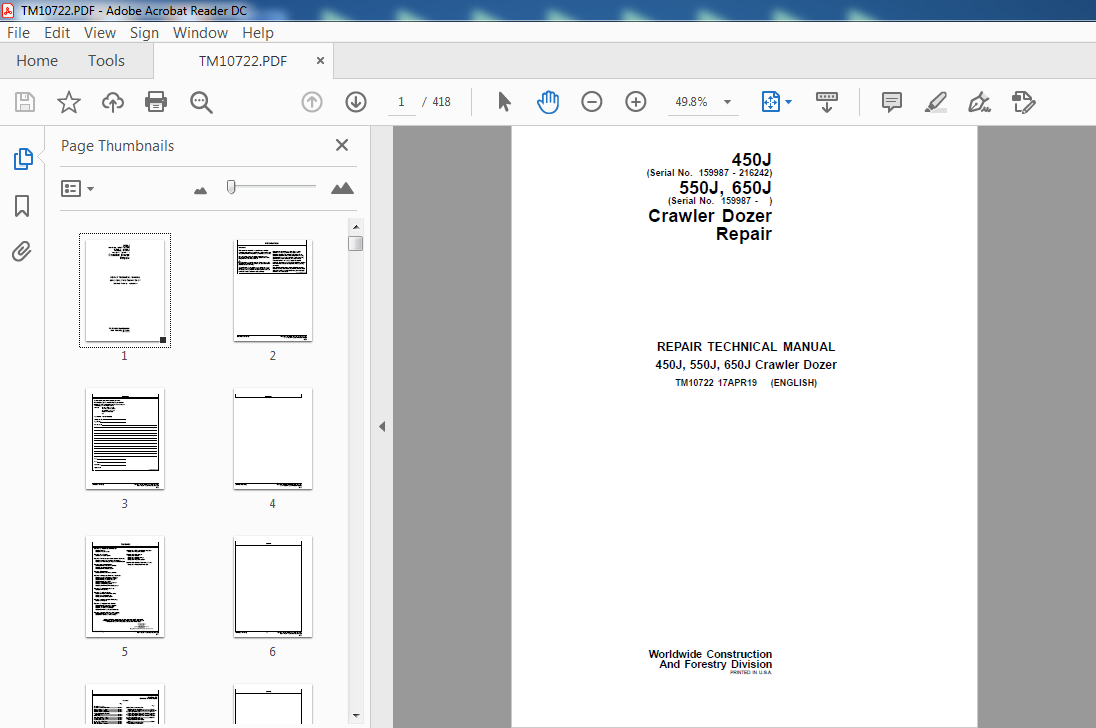Open the Bookmarks panel in sidebar
The width and height of the screenshot is (1096, 728).
click(21, 206)
